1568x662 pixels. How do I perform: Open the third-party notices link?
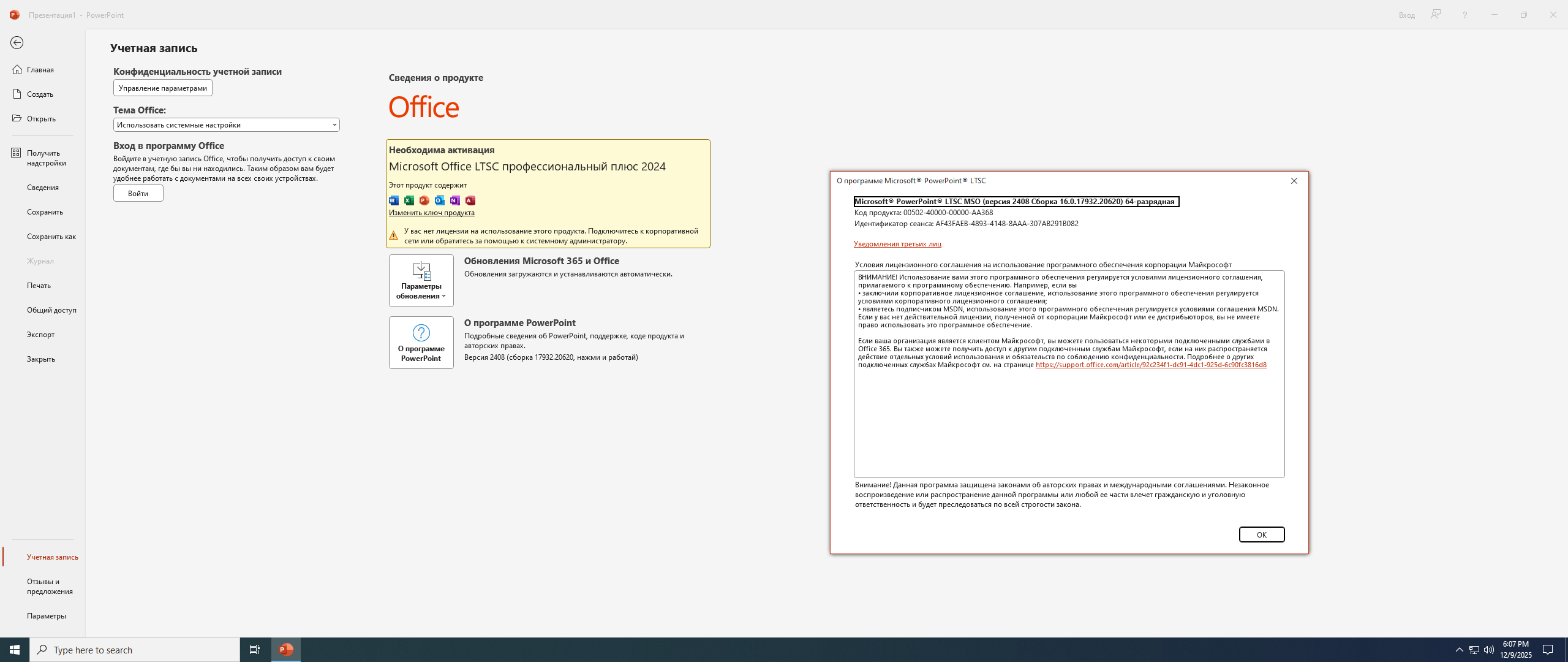click(x=897, y=244)
